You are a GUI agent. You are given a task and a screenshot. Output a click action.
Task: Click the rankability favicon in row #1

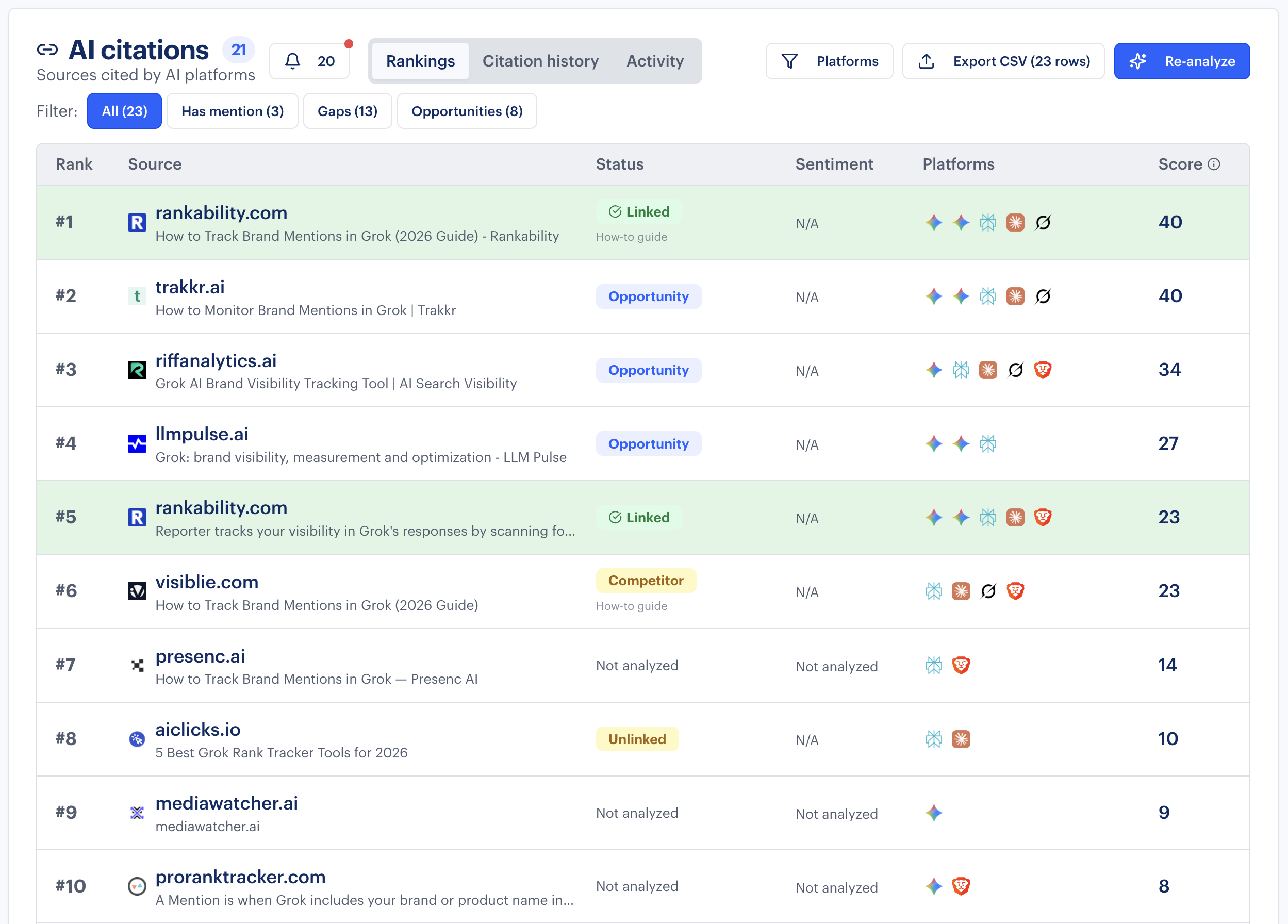pyautogui.click(x=137, y=222)
